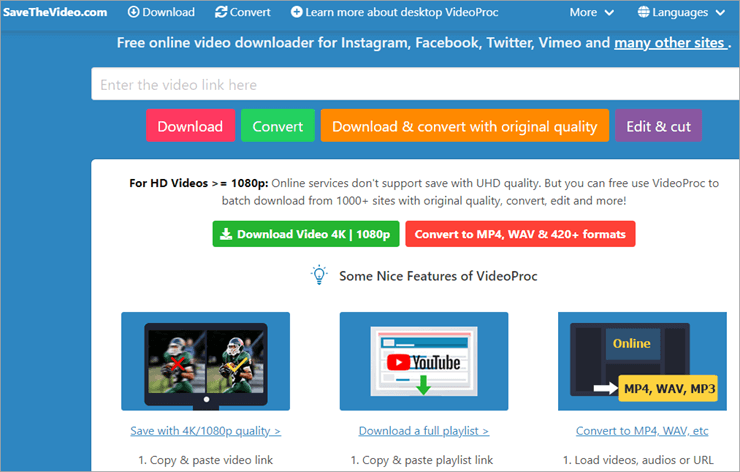Click the YouTube logo in the playlist image
Viewport: 740px width, 472px height.
click(423, 362)
